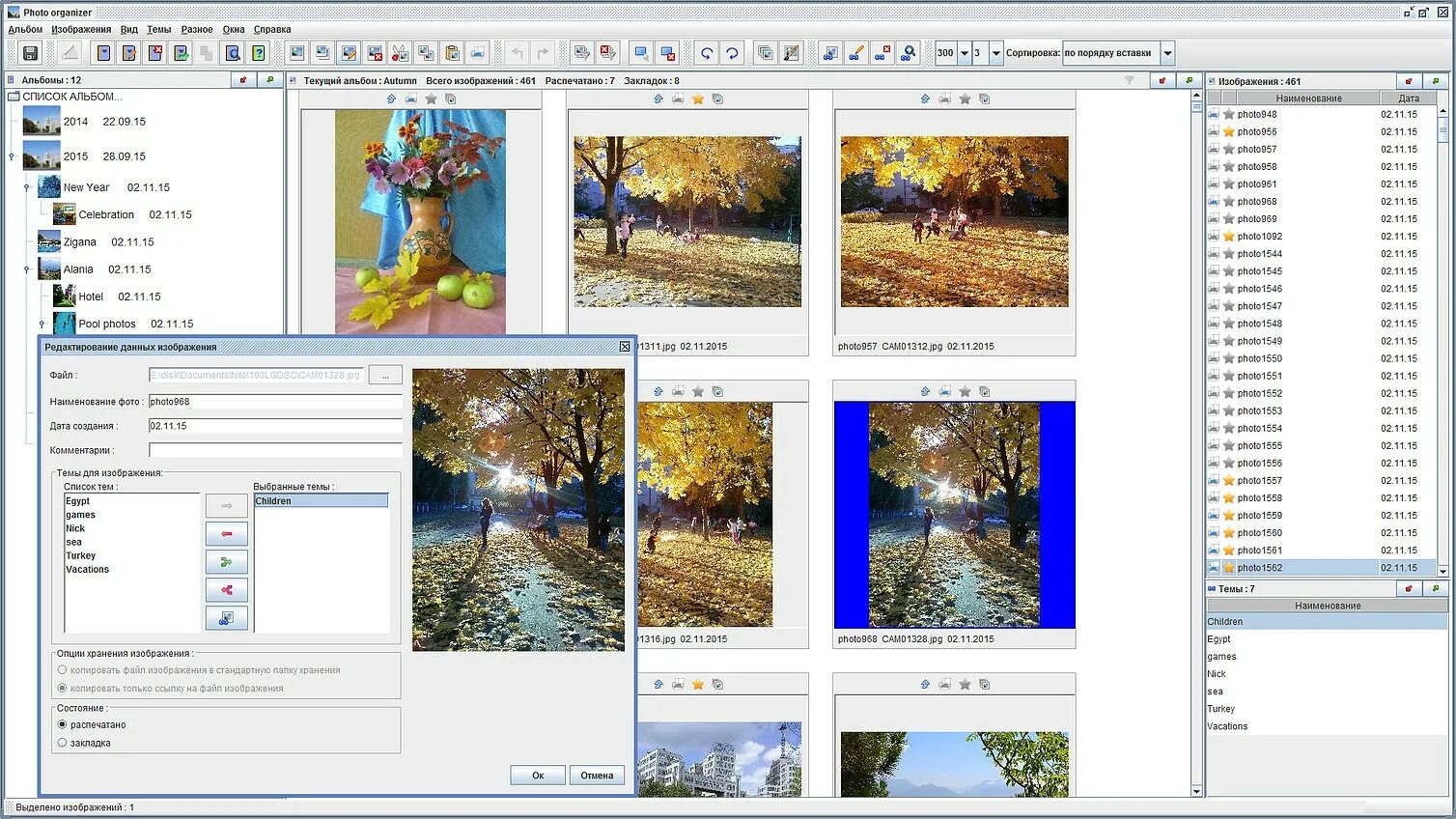Click the edit album pencil icon
Image resolution: width=1456 pixels, height=819 pixels.
coord(129,53)
